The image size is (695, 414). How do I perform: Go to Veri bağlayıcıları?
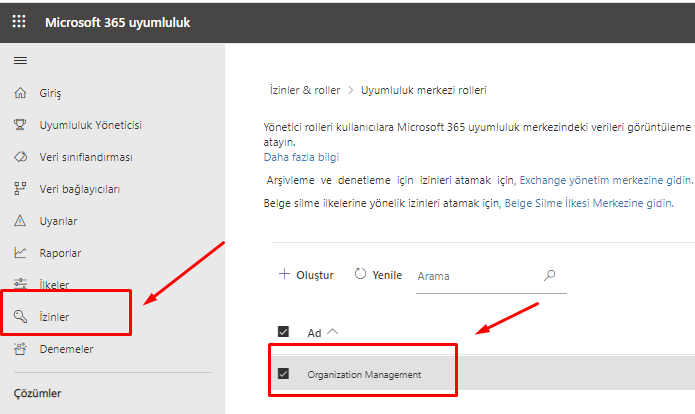click(80, 189)
